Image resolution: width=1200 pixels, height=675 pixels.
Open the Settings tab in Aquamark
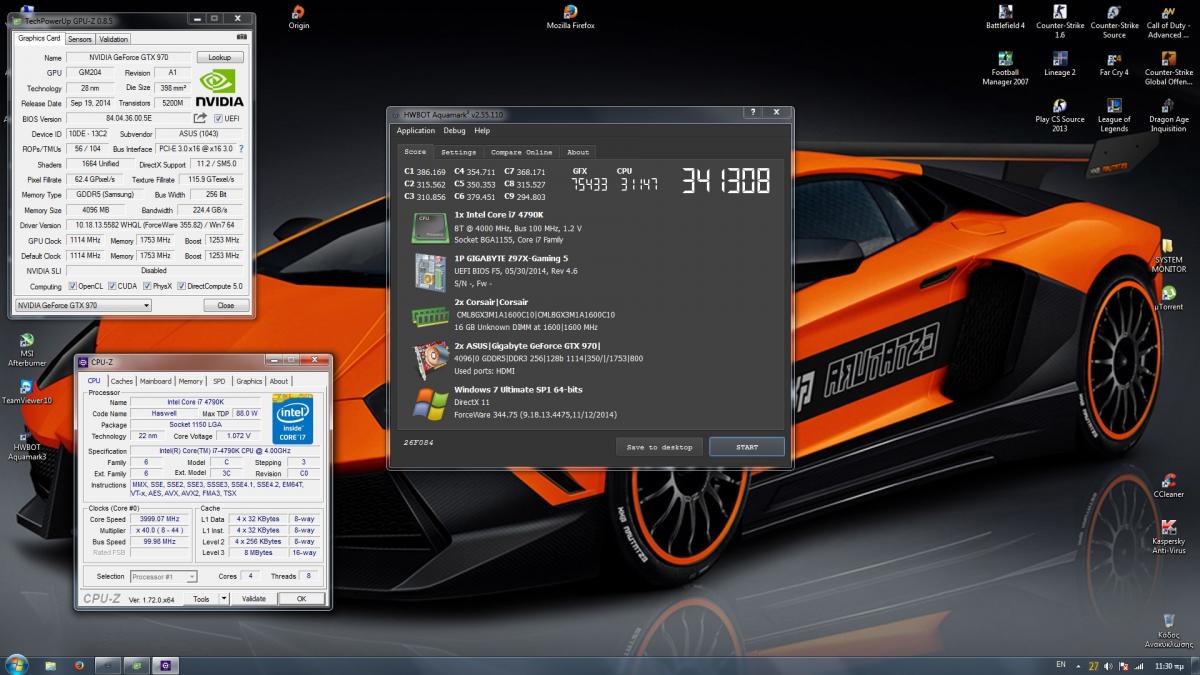pos(459,152)
